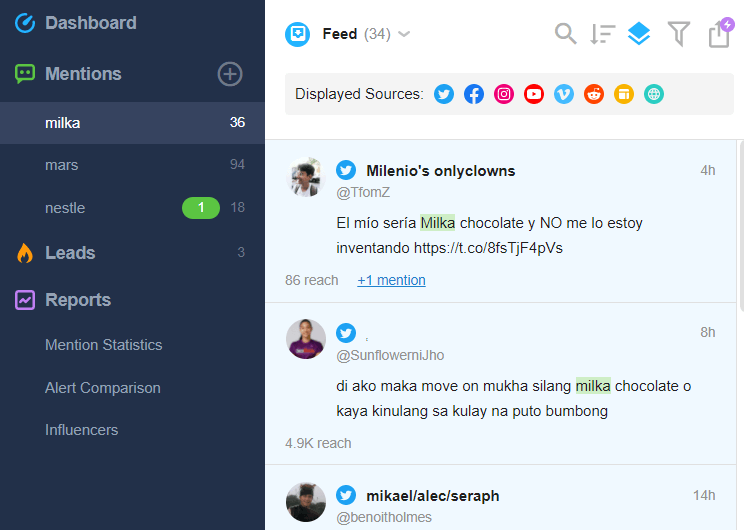Toggle News/Blogs orange source icon

pyautogui.click(x=624, y=94)
